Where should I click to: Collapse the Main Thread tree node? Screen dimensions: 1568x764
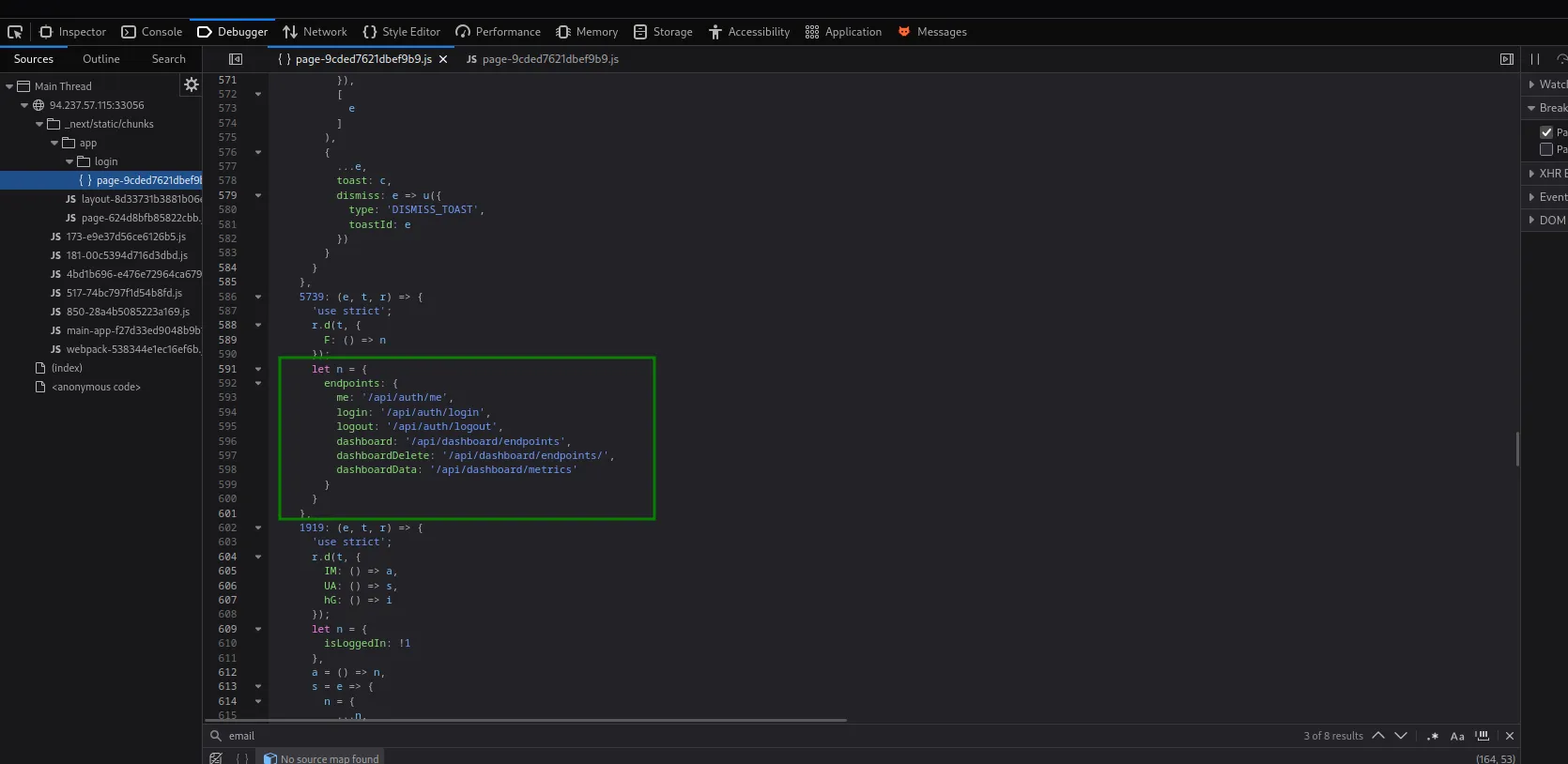pos(9,86)
